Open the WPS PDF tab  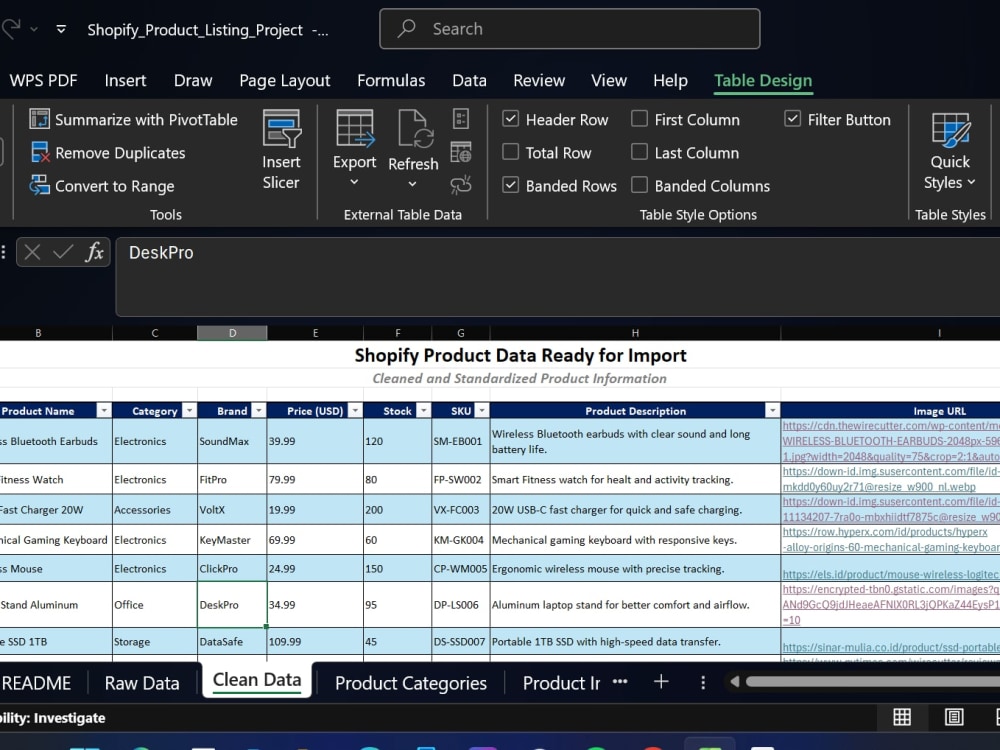pyautogui.click(x=43, y=80)
